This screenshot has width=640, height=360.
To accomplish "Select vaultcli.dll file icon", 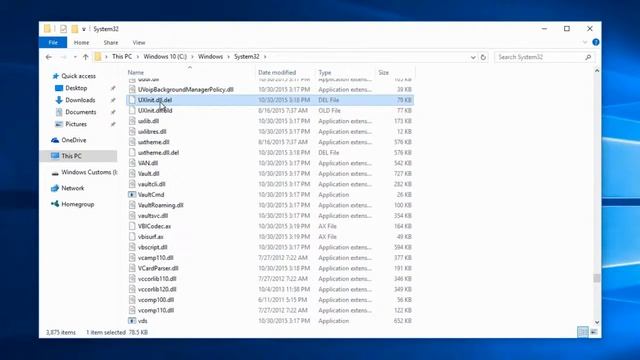I will 132,184.
